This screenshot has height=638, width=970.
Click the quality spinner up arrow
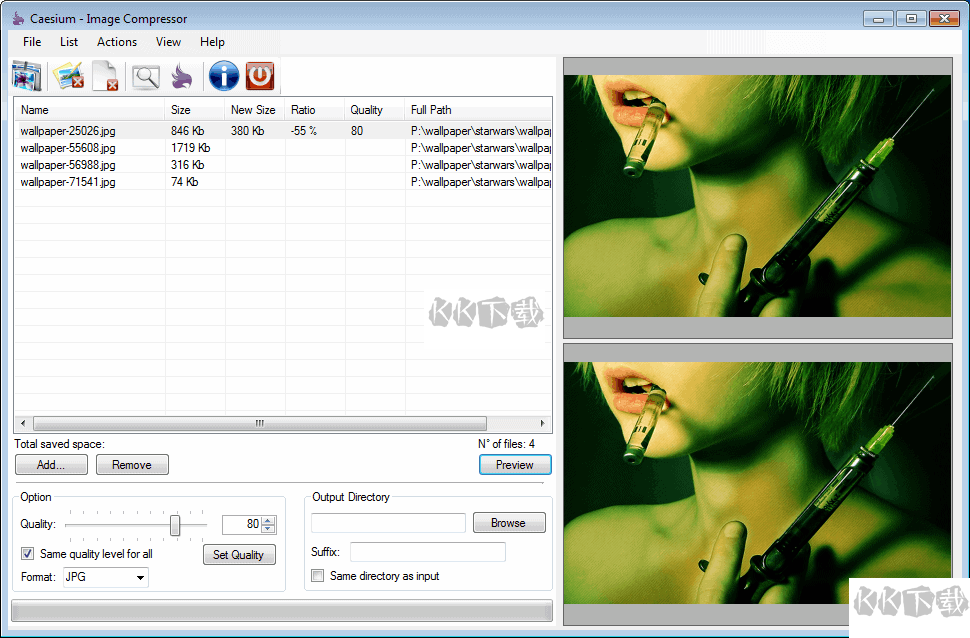(x=268, y=519)
